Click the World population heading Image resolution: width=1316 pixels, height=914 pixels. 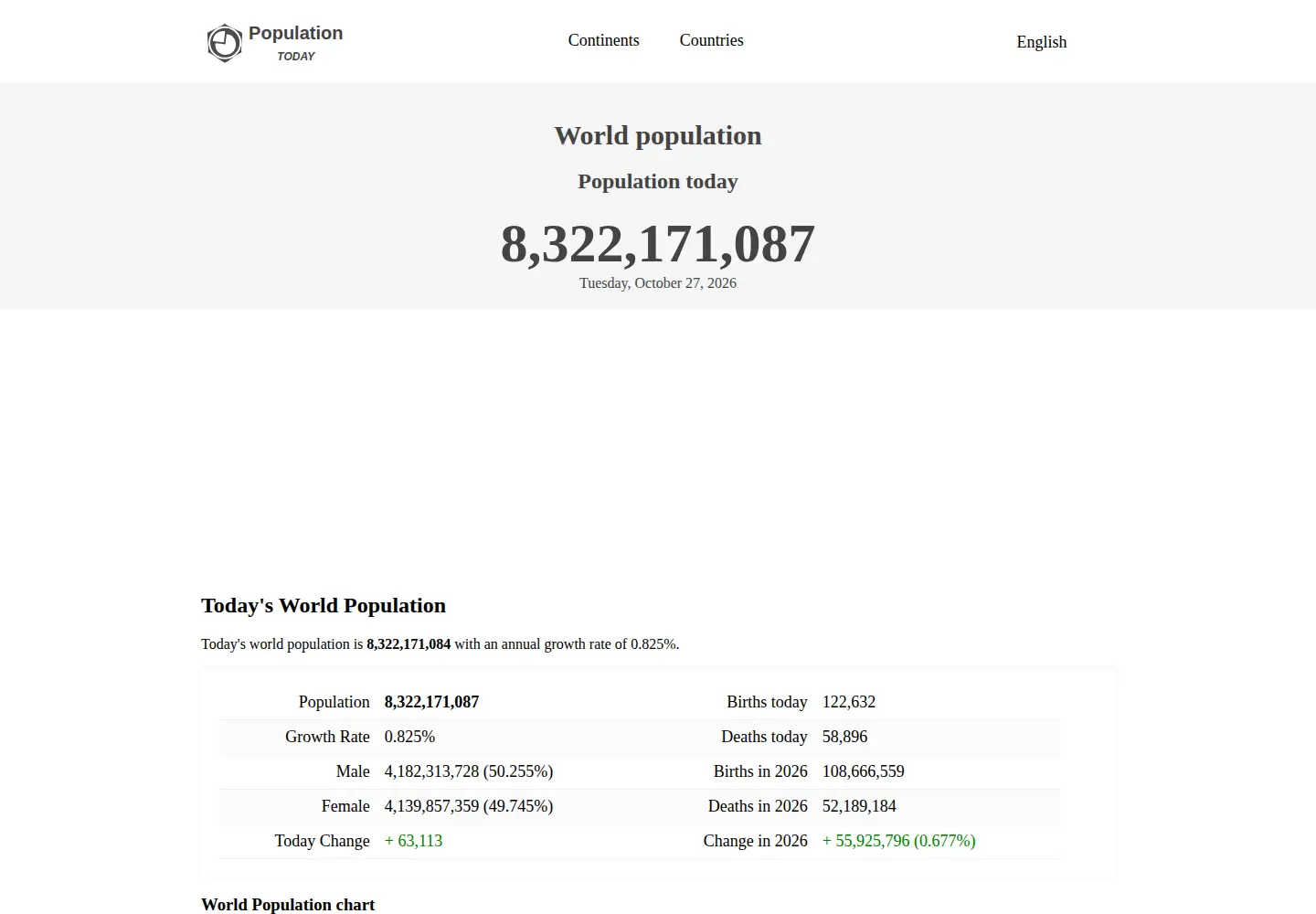tap(658, 135)
